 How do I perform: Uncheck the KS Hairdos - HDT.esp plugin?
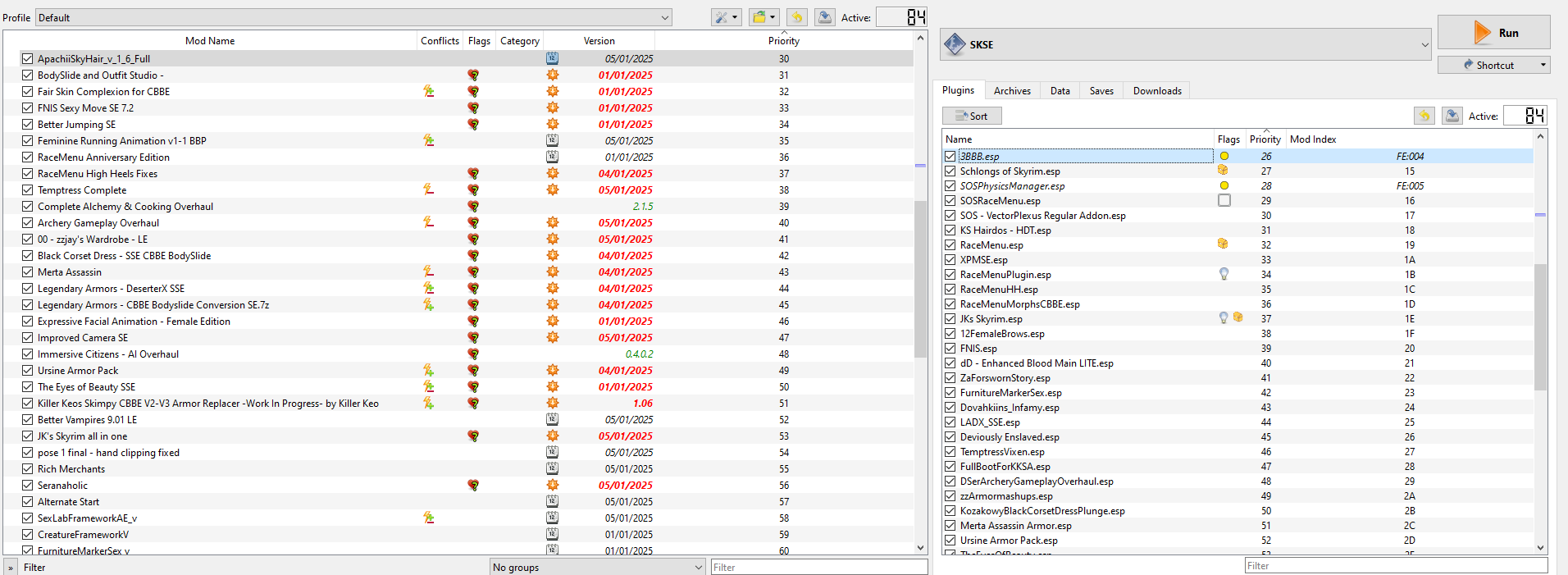(950, 230)
